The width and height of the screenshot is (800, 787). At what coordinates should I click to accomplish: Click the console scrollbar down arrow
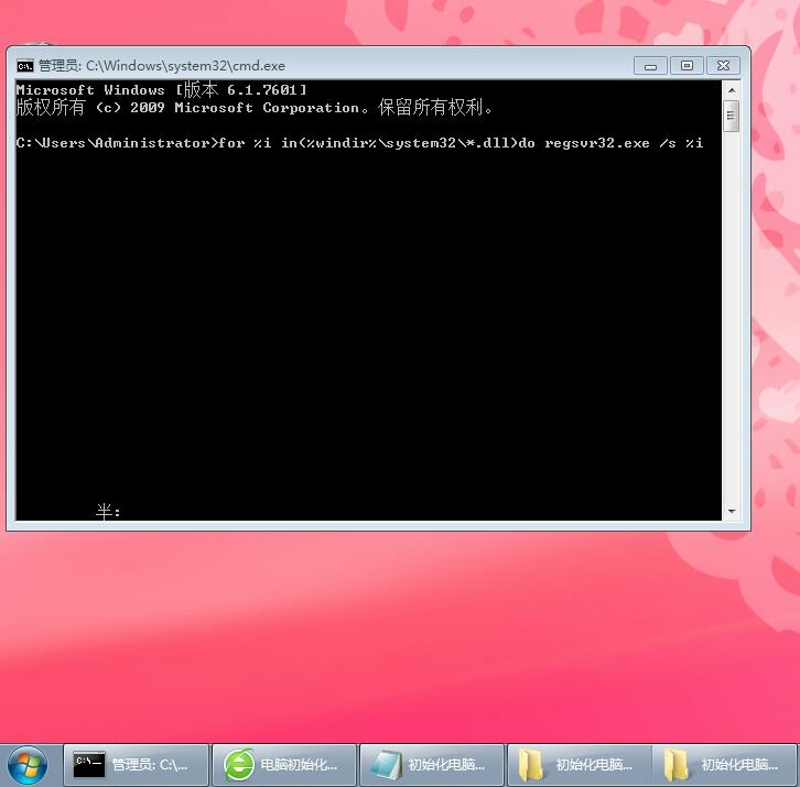[732, 511]
